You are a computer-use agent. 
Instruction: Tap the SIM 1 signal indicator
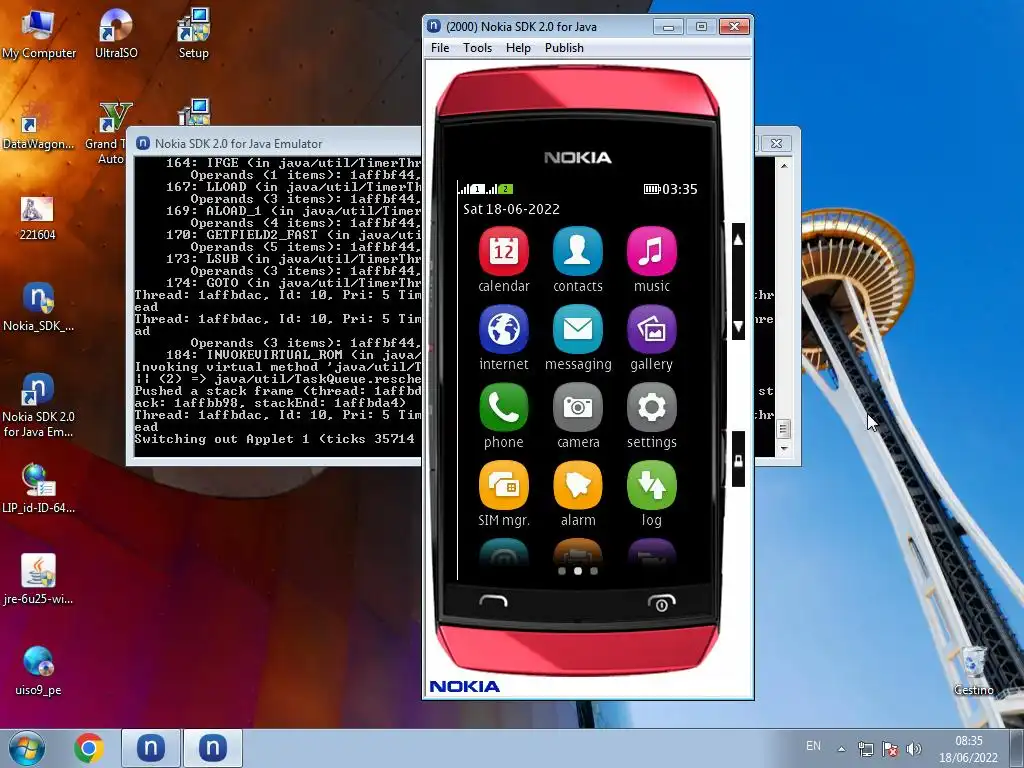coord(471,189)
